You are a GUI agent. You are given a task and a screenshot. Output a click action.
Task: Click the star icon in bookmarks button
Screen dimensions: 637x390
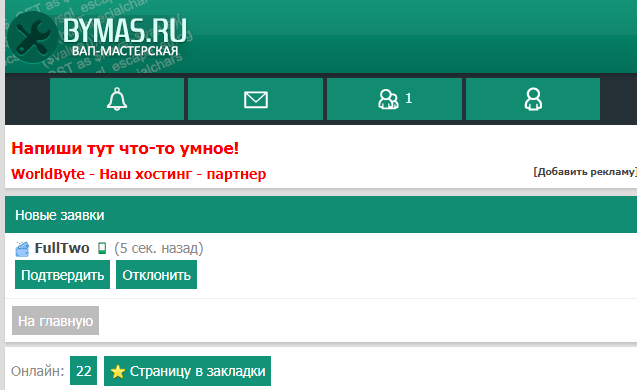pyautogui.click(x=118, y=371)
